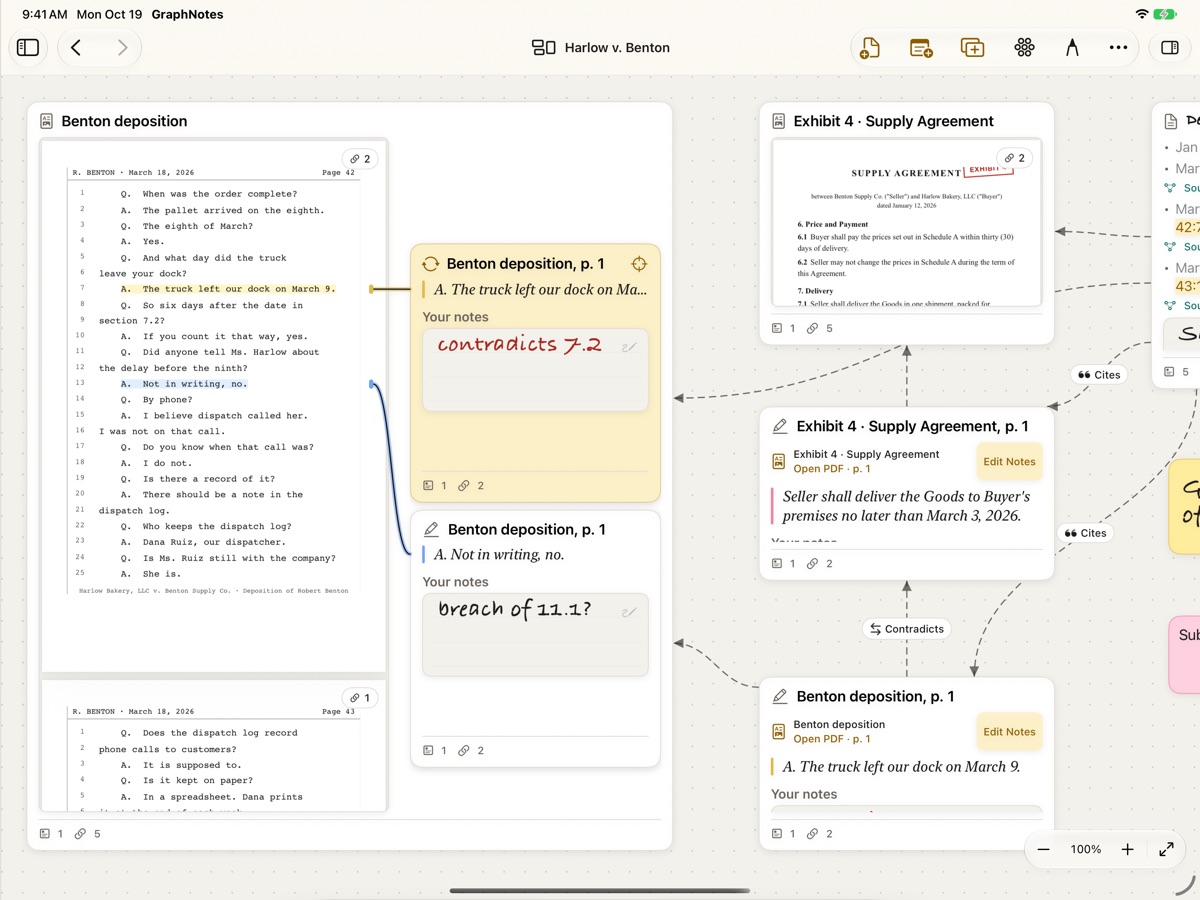Click links count 5 on Benton deposition footer
The image size is (1200, 900).
click(87, 834)
